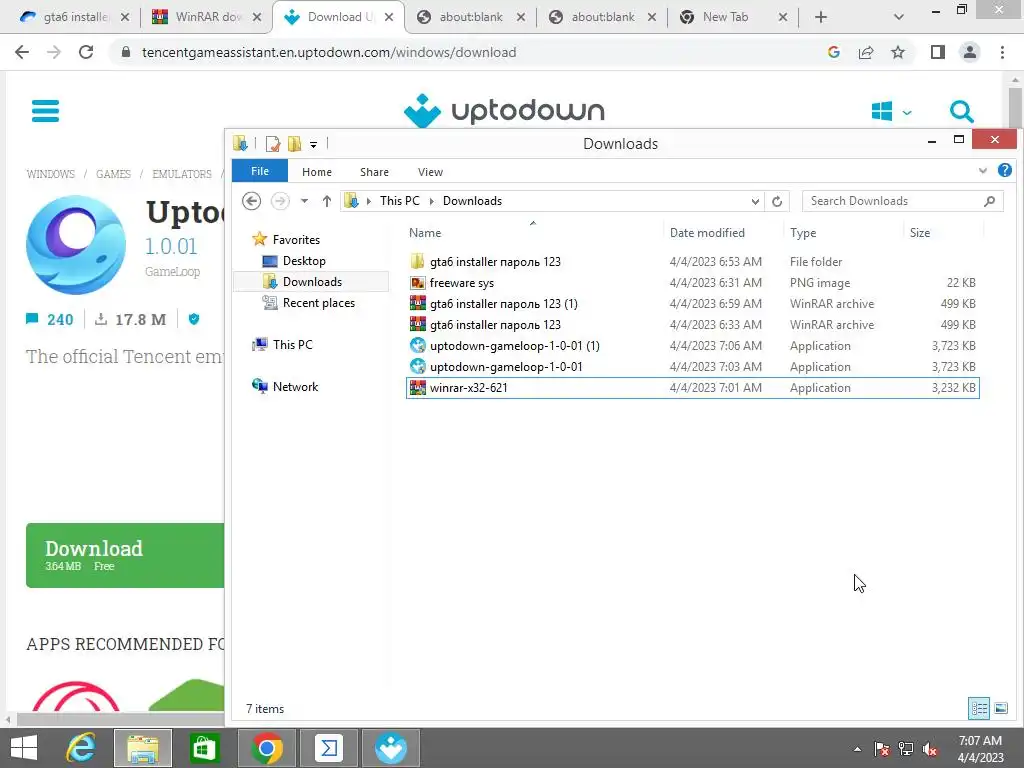Select Desktop in navigation pane
This screenshot has width=1024, height=768.
tap(304, 261)
